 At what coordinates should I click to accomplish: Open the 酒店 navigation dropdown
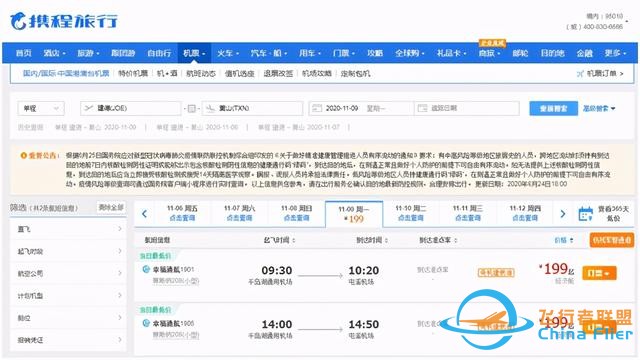54,53
